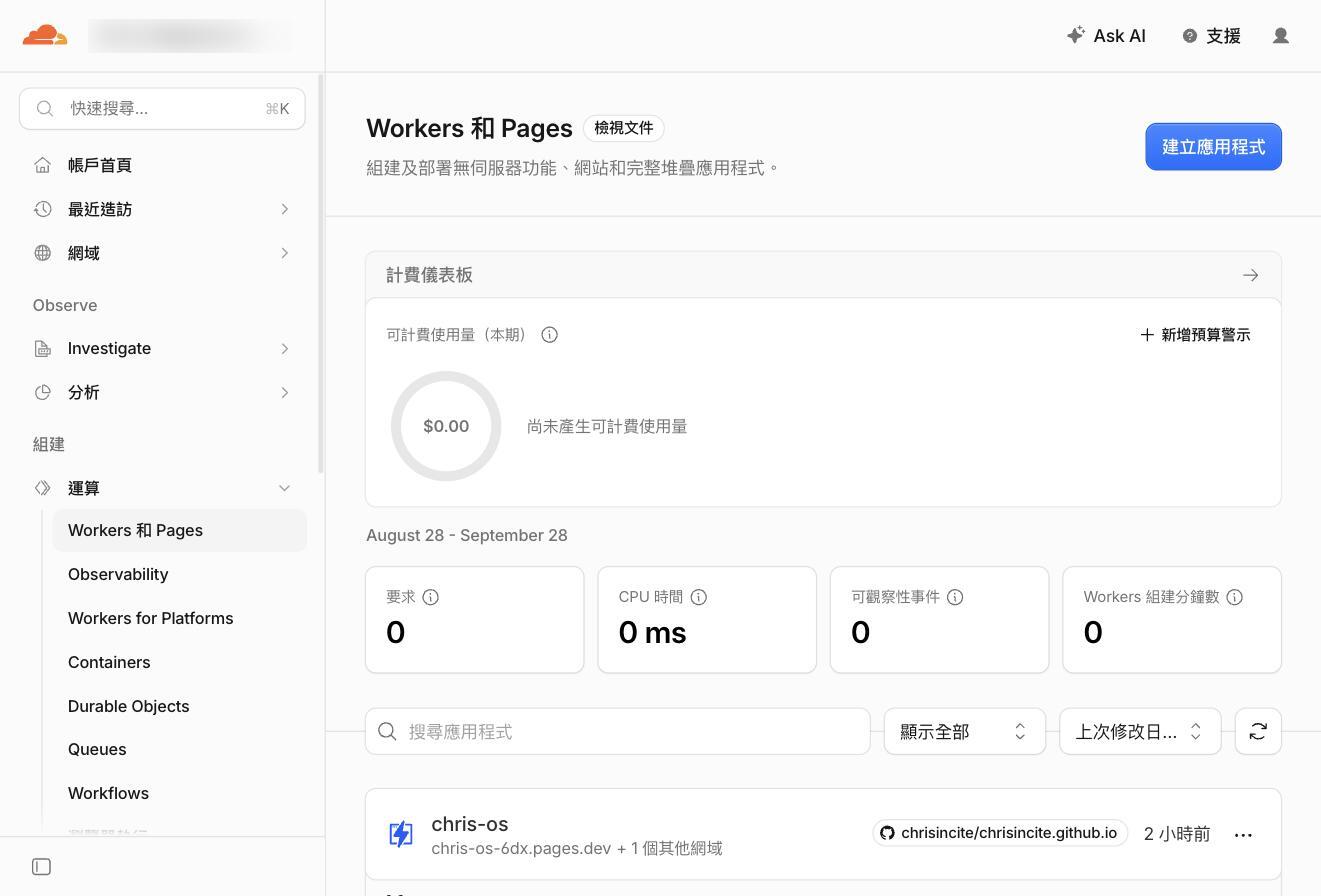Click the 檢視文件 docs button

[623, 128]
